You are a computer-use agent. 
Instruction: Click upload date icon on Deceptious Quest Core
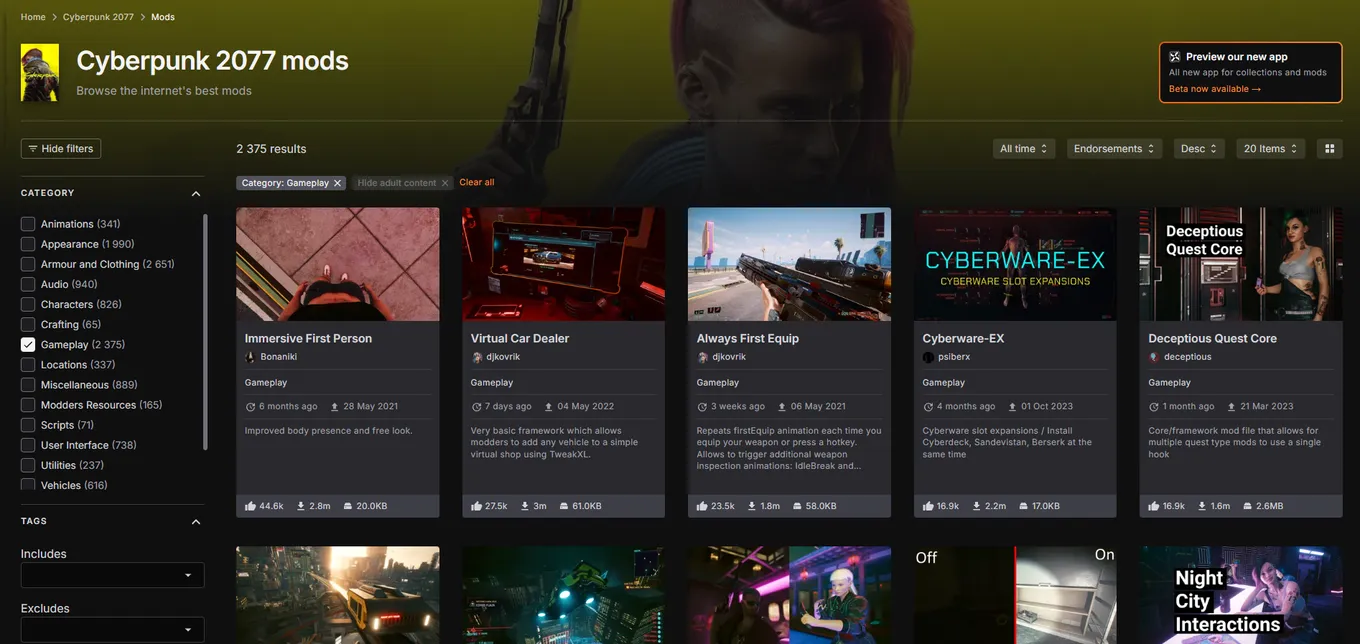tap(1231, 407)
